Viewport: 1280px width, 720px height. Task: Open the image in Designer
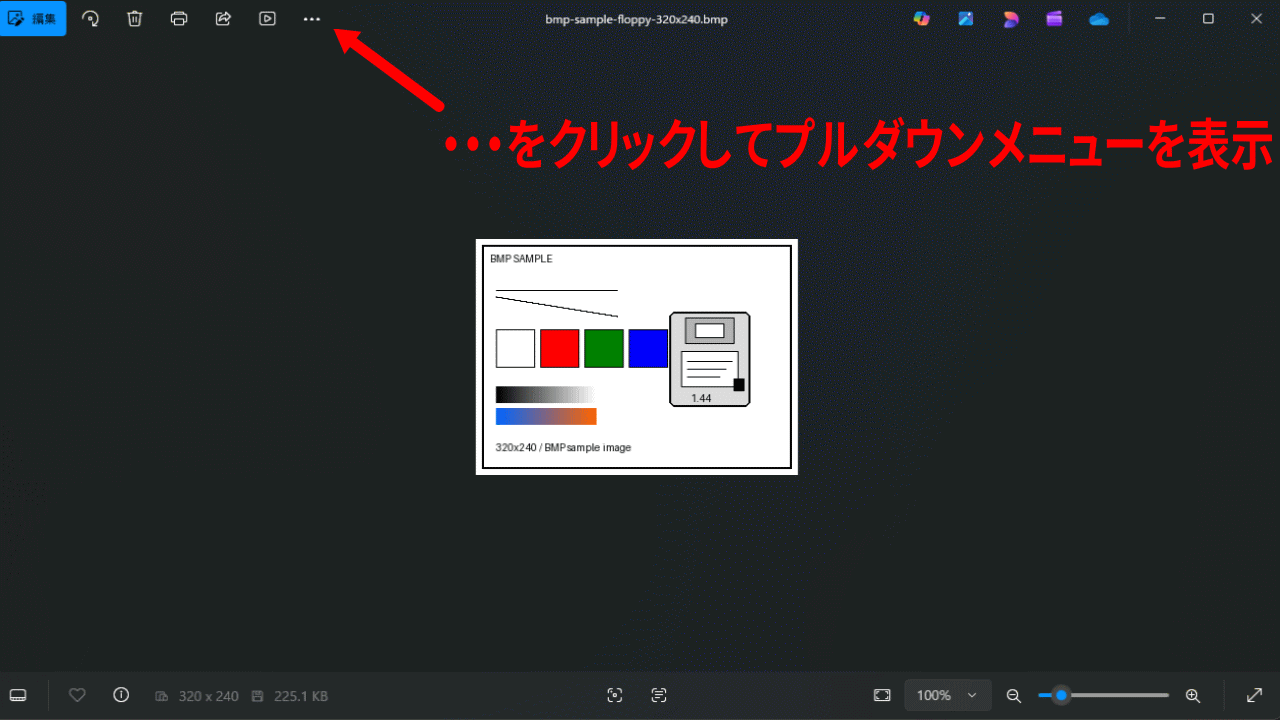click(1011, 18)
